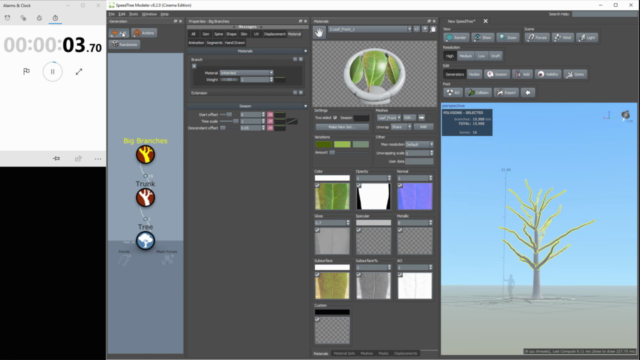640x360 pixels.
Task: Open the Leaf_Front mesh dropdown
Action: click(x=389, y=118)
